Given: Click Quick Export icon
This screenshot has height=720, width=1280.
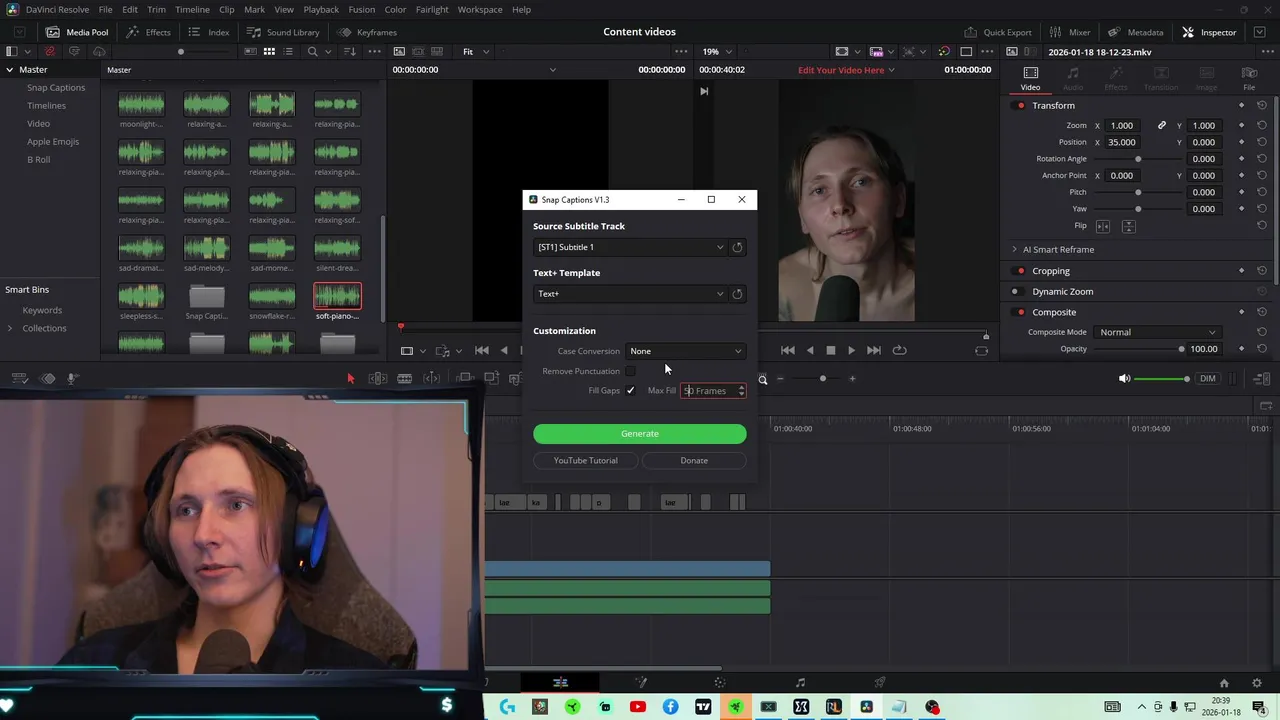Looking at the screenshot, I should [998, 32].
